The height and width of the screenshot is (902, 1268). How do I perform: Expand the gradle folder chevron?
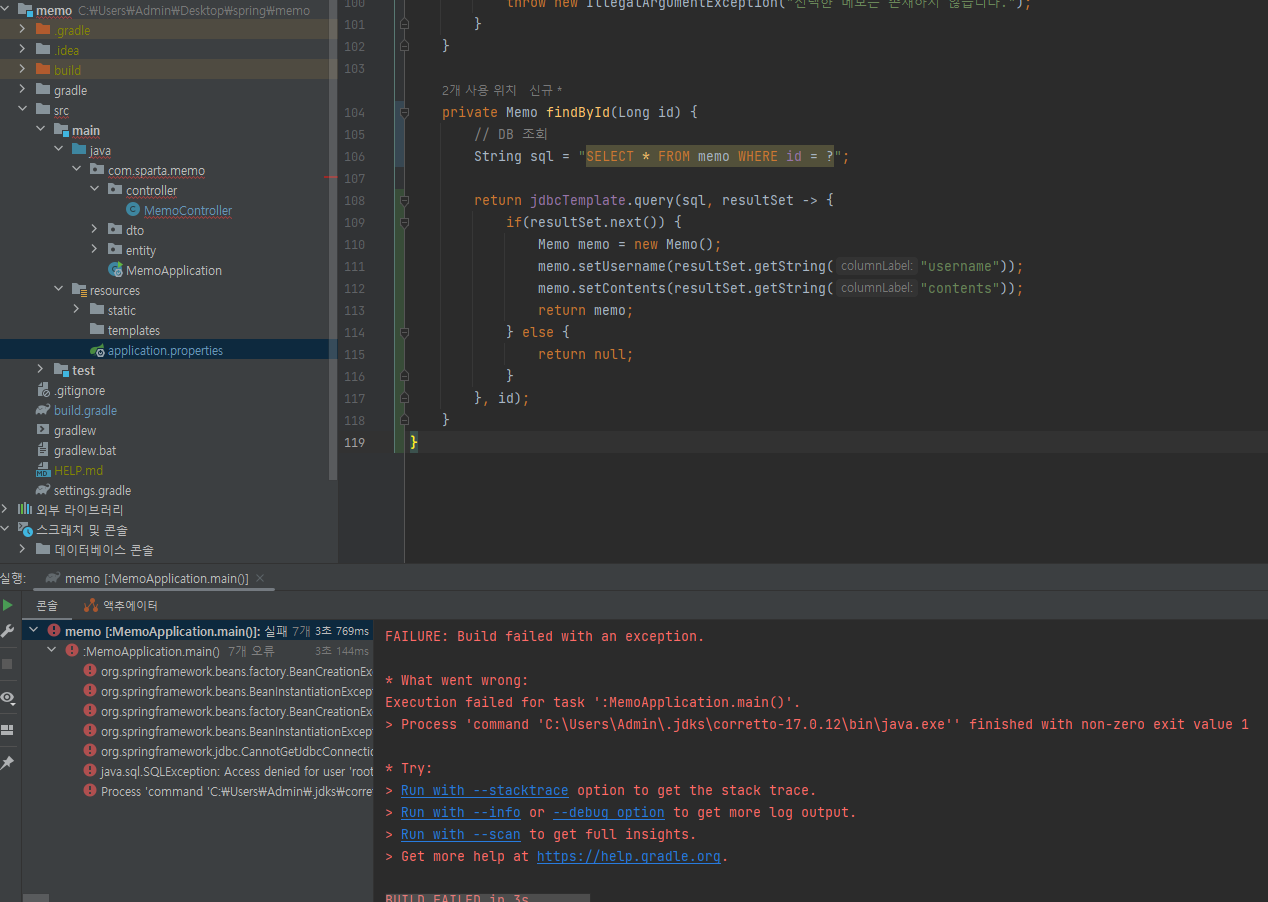22,90
